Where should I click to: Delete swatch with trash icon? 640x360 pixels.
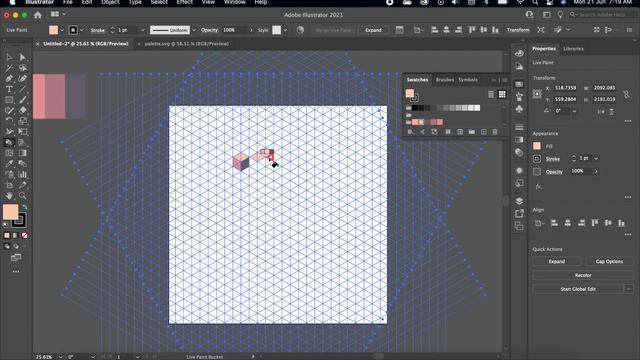(x=495, y=132)
